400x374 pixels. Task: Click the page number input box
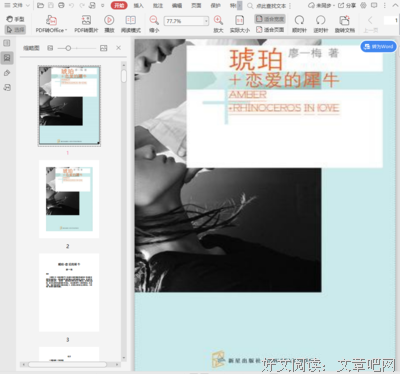coord(391,20)
